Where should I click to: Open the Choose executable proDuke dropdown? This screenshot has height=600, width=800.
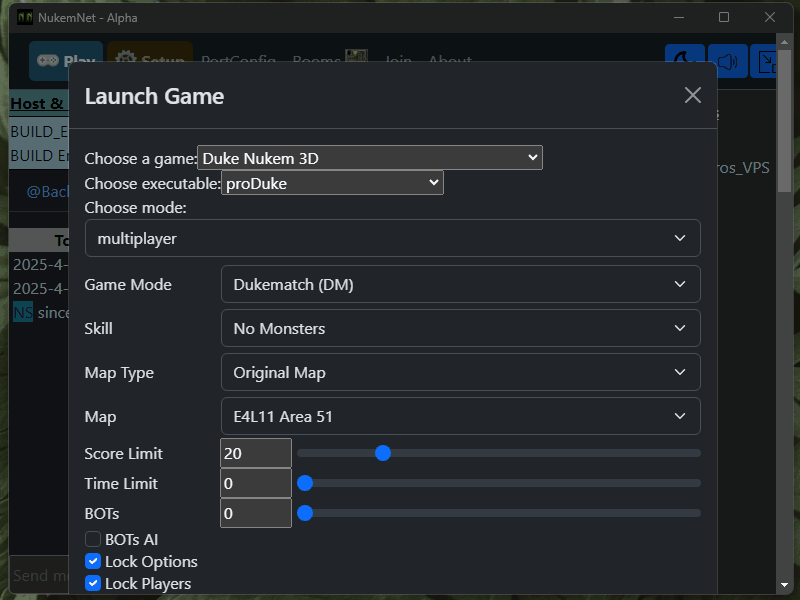[x=332, y=183]
